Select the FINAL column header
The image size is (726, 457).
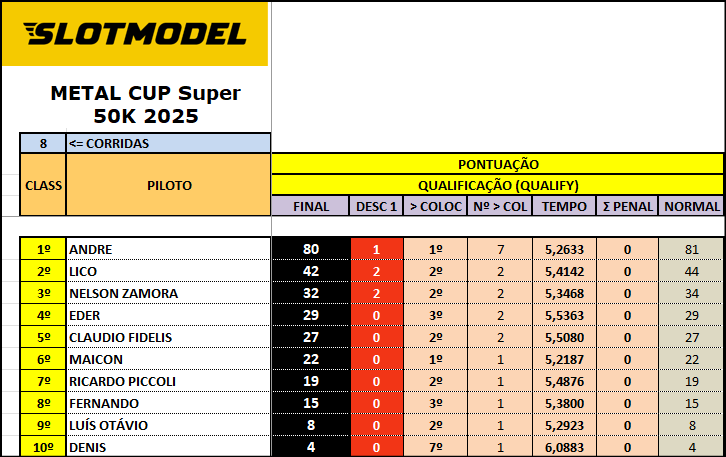point(311,206)
